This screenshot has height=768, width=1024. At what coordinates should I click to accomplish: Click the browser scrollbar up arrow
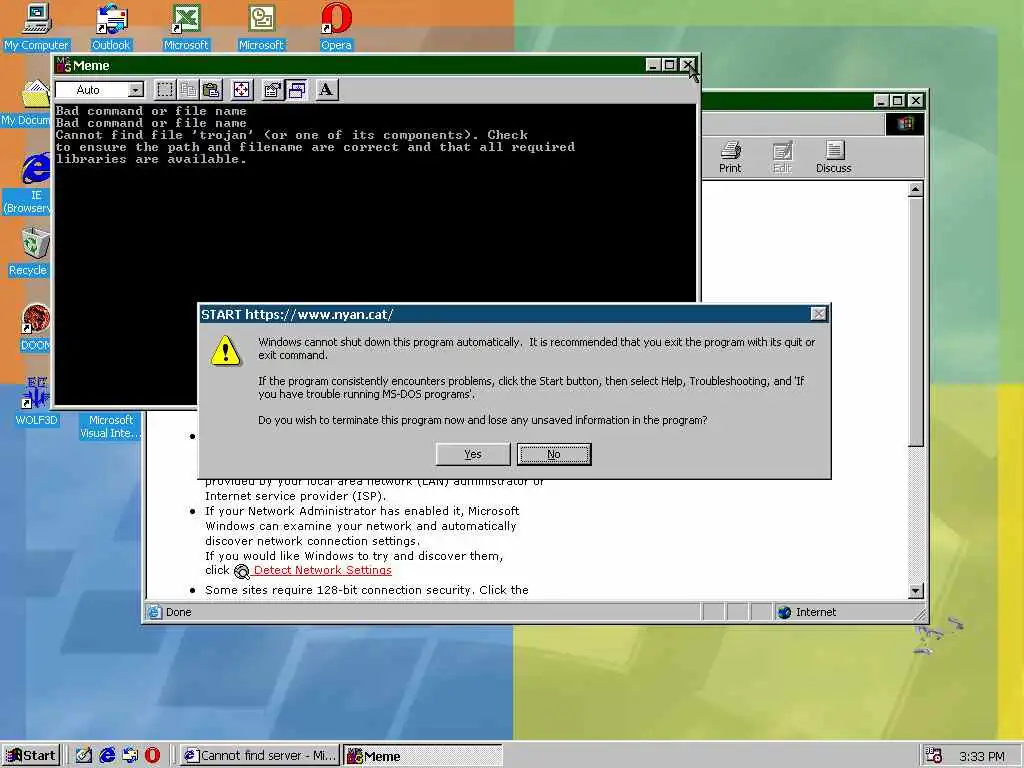(x=916, y=190)
